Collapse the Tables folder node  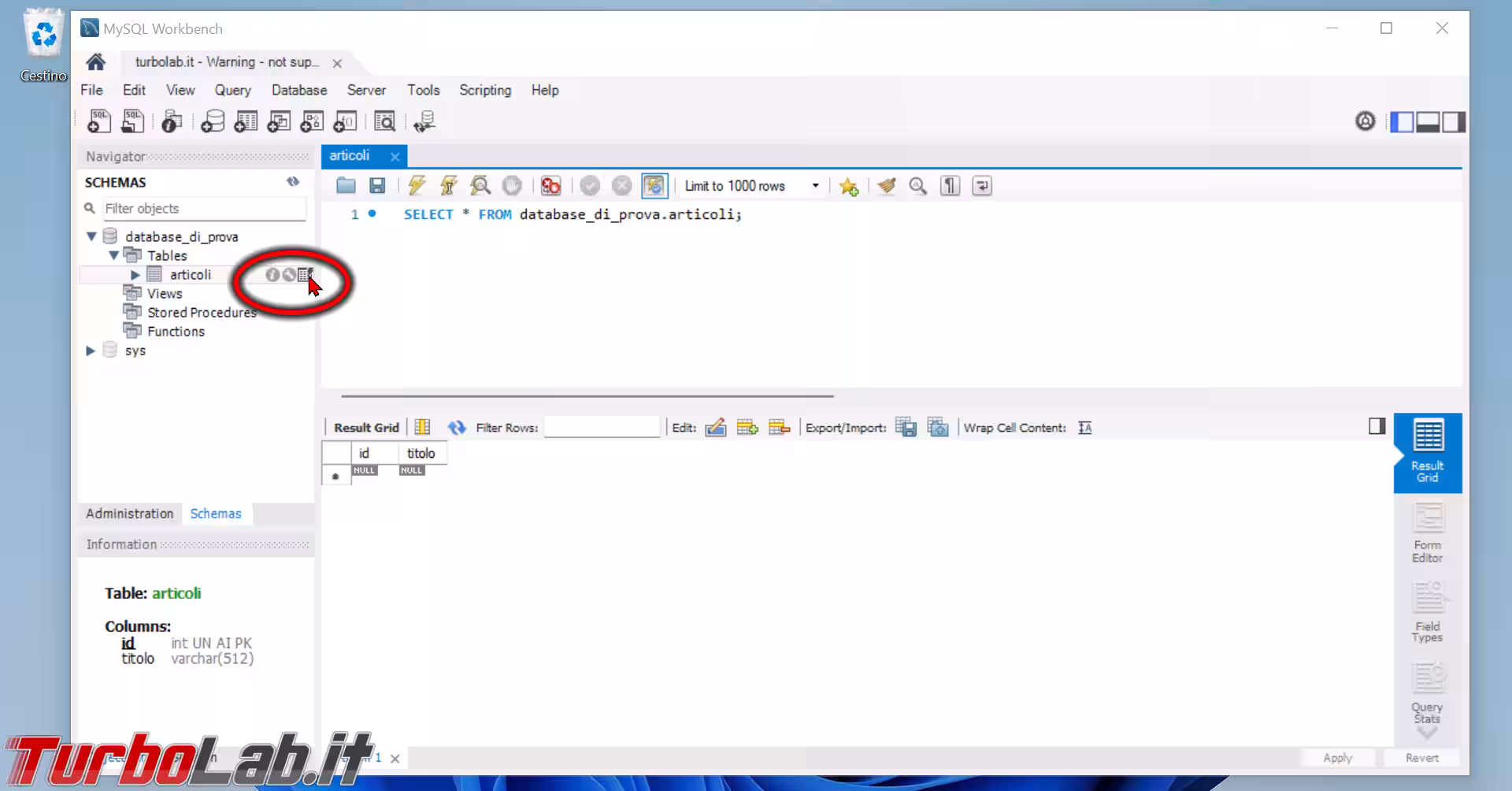pyautogui.click(x=113, y=255)
